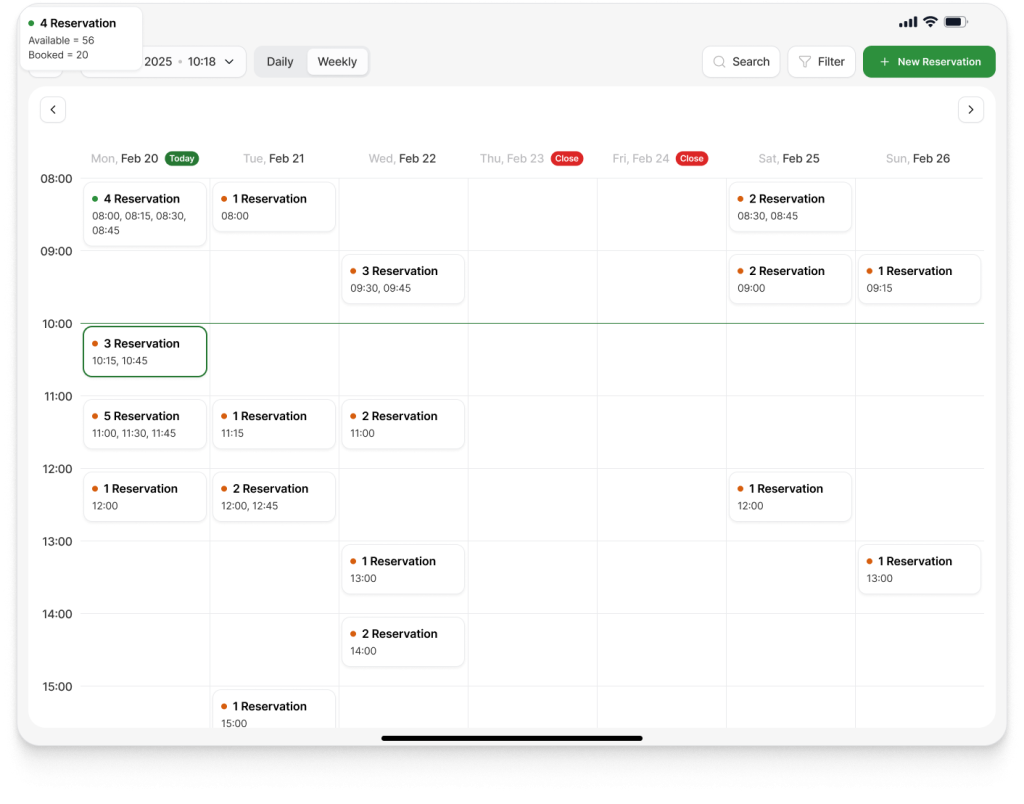Click the magnifier icon in Search
Screen dimensions: 1024x804
pyautogui.click(x=719, y=62)
